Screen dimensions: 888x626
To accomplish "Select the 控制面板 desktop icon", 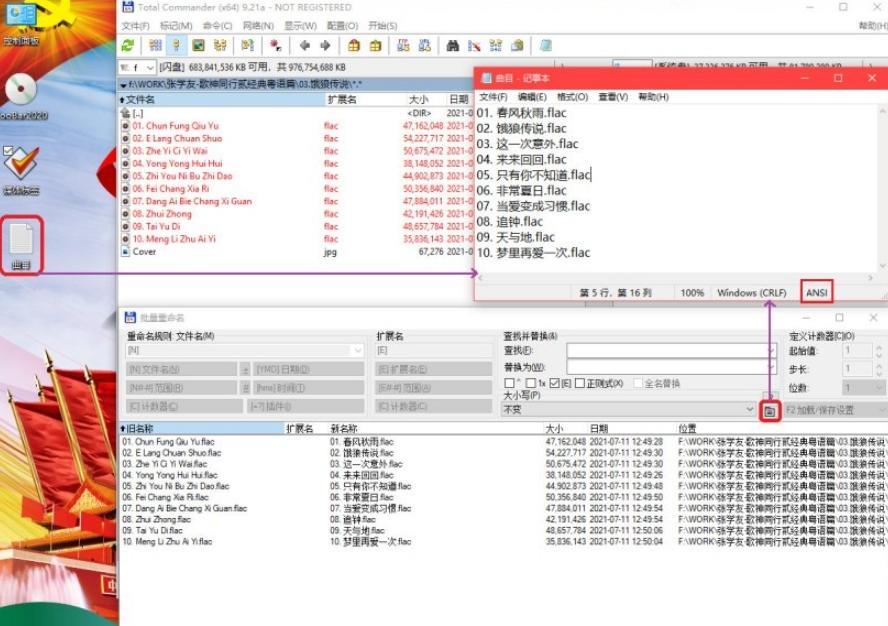I will 21,23.
